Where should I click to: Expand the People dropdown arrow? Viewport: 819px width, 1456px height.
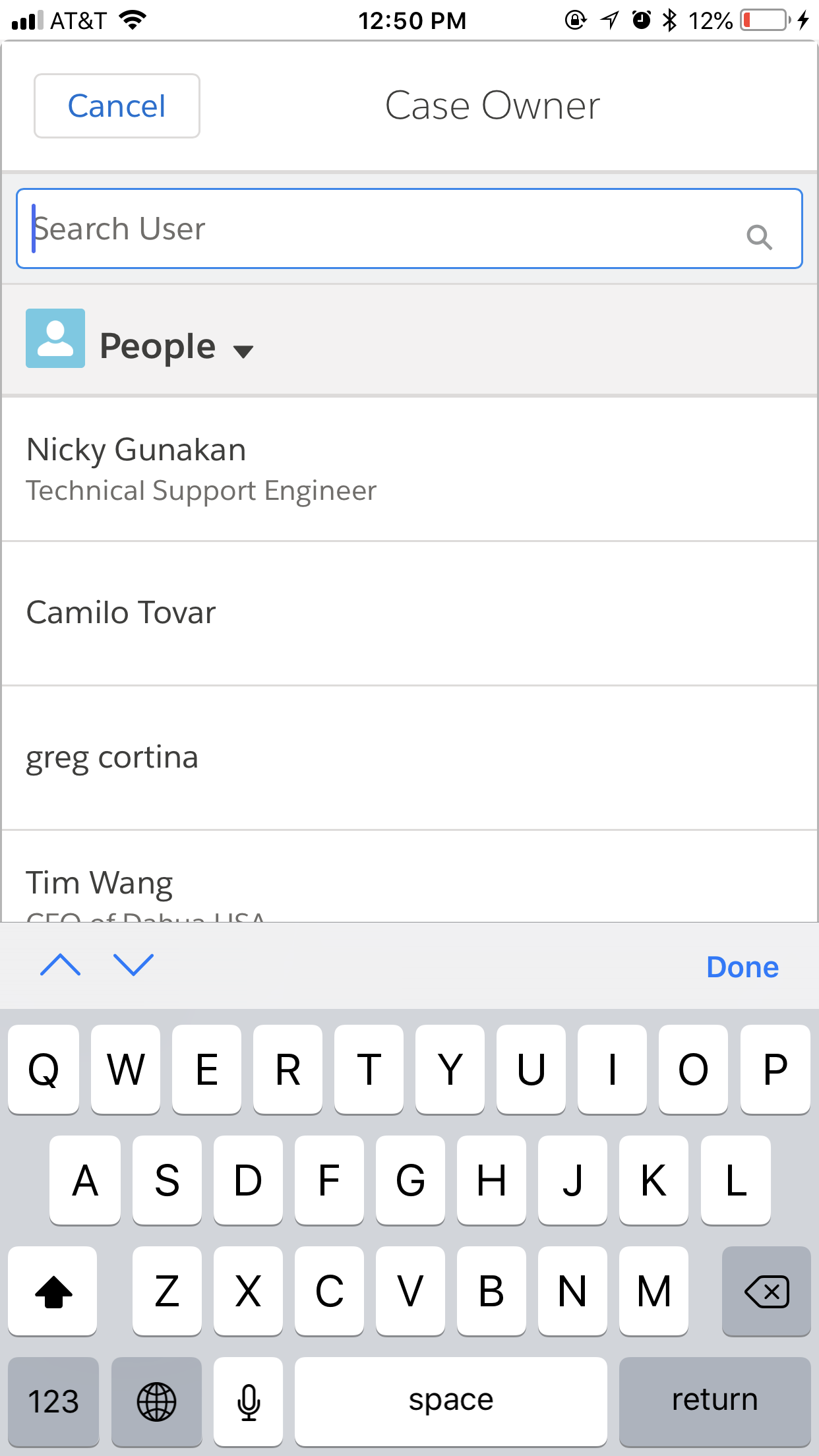tap(243, 351)
